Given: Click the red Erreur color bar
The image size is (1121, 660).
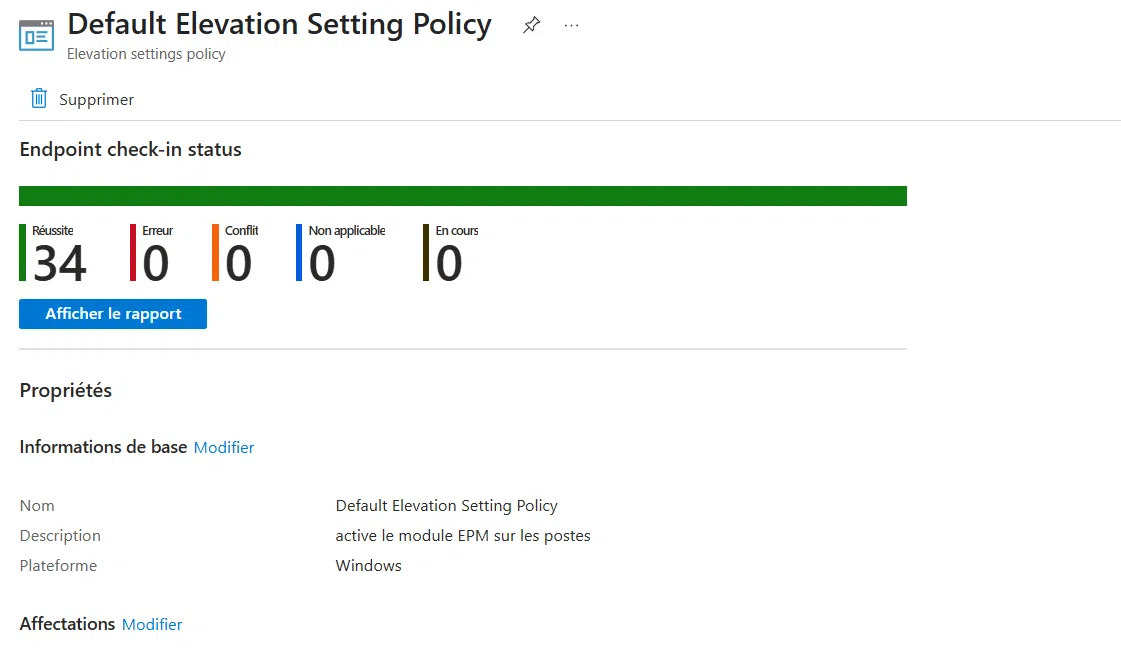Looking at the screenshot, I should point(133,252).
